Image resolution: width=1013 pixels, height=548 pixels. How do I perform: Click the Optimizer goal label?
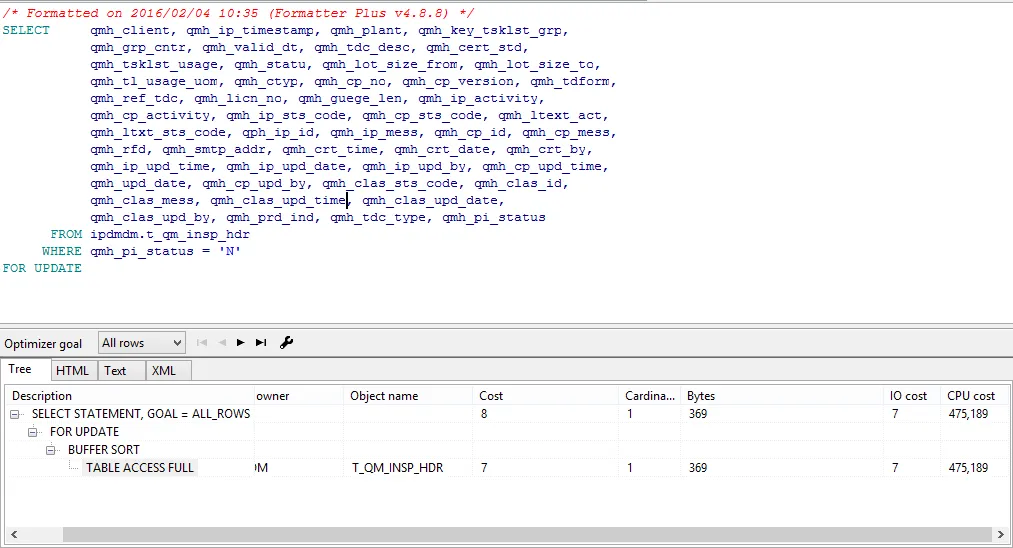click(x=43, y=344)
